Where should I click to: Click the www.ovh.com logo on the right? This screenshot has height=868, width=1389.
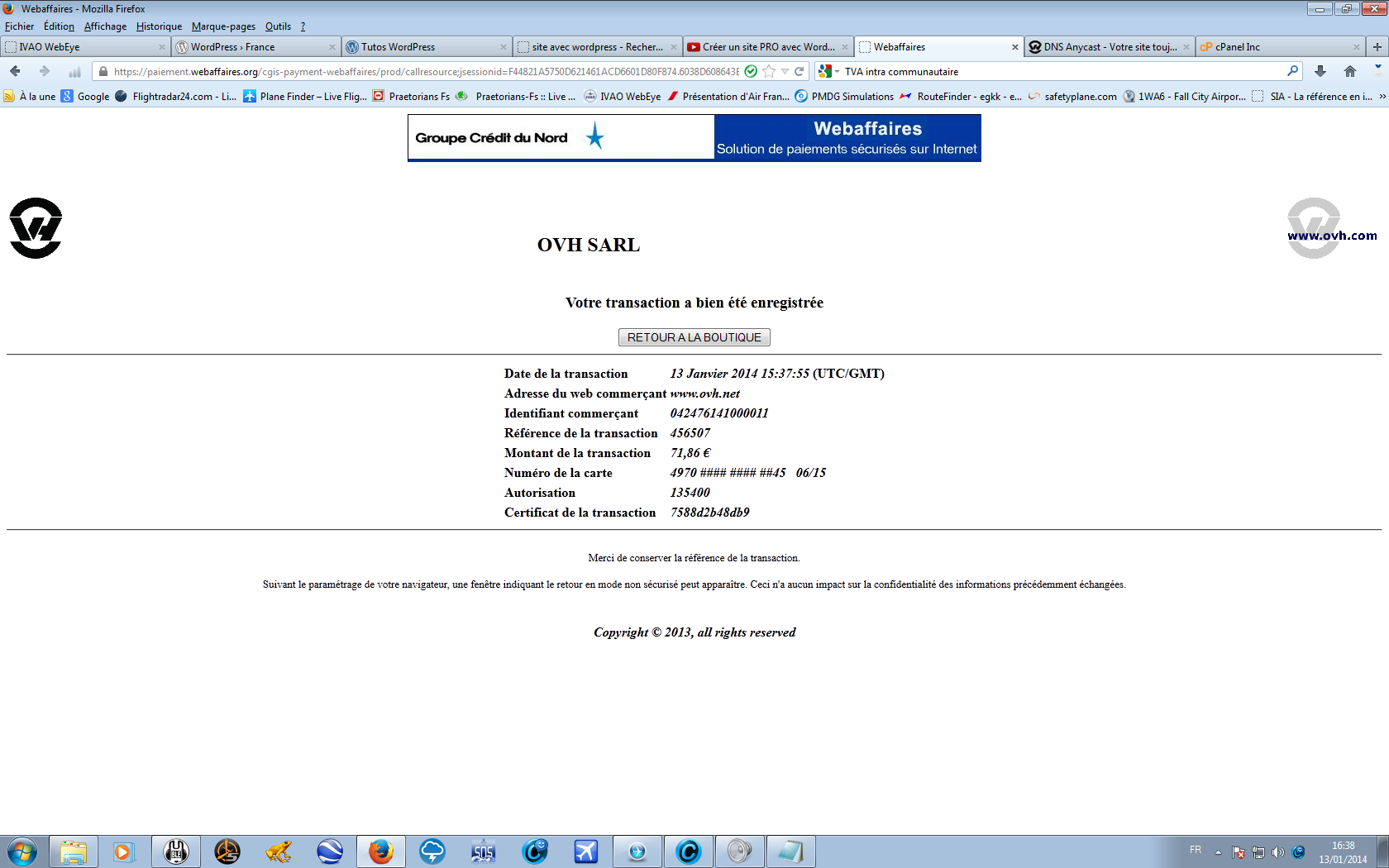[1331, 228]
